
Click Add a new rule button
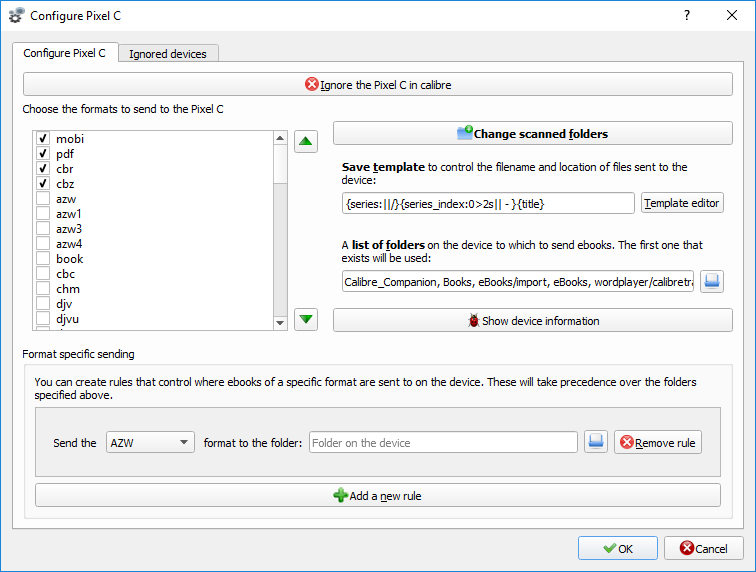coord(378,495)
